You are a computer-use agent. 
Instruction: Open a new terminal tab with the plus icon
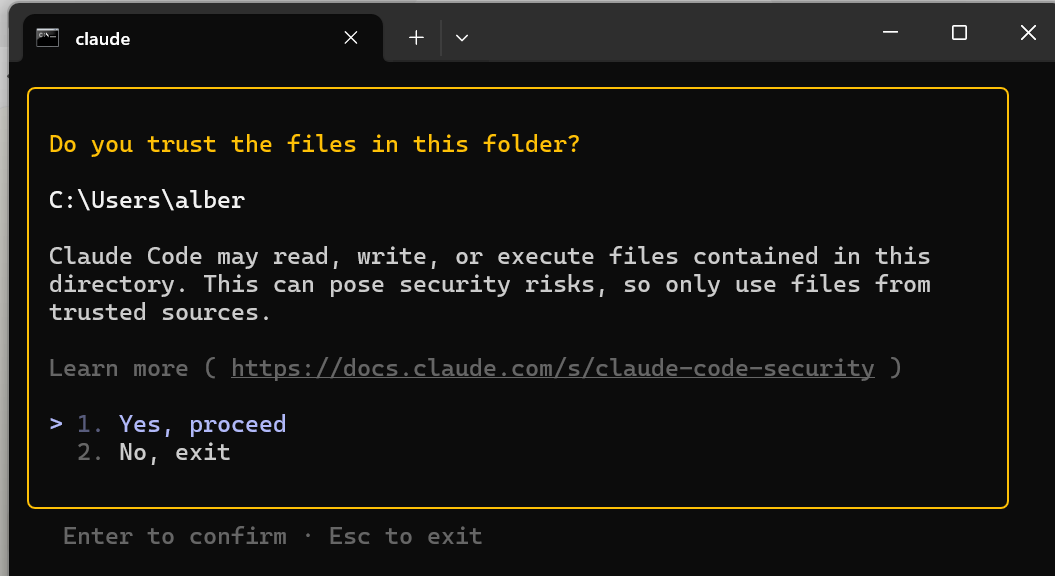415,38
